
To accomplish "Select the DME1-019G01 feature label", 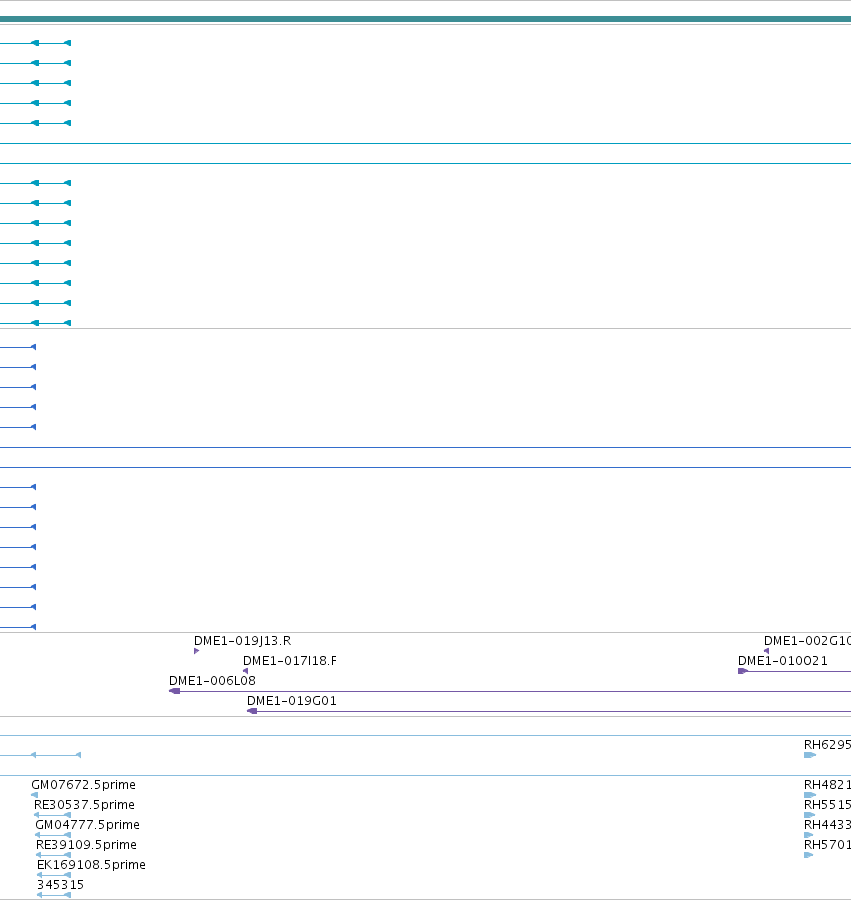I will (292, 701).
